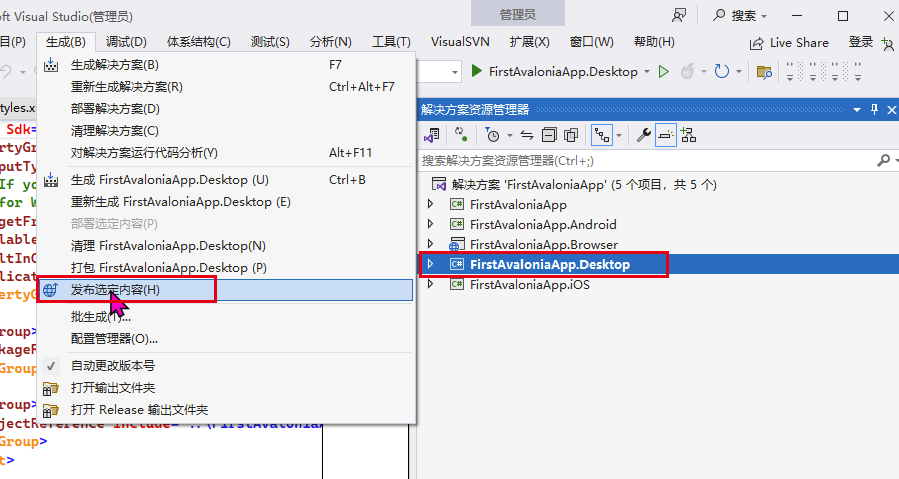This screenshot has width=899, height=479.
Task: Click the feedback icon in title bar
Action: (679, 15)
